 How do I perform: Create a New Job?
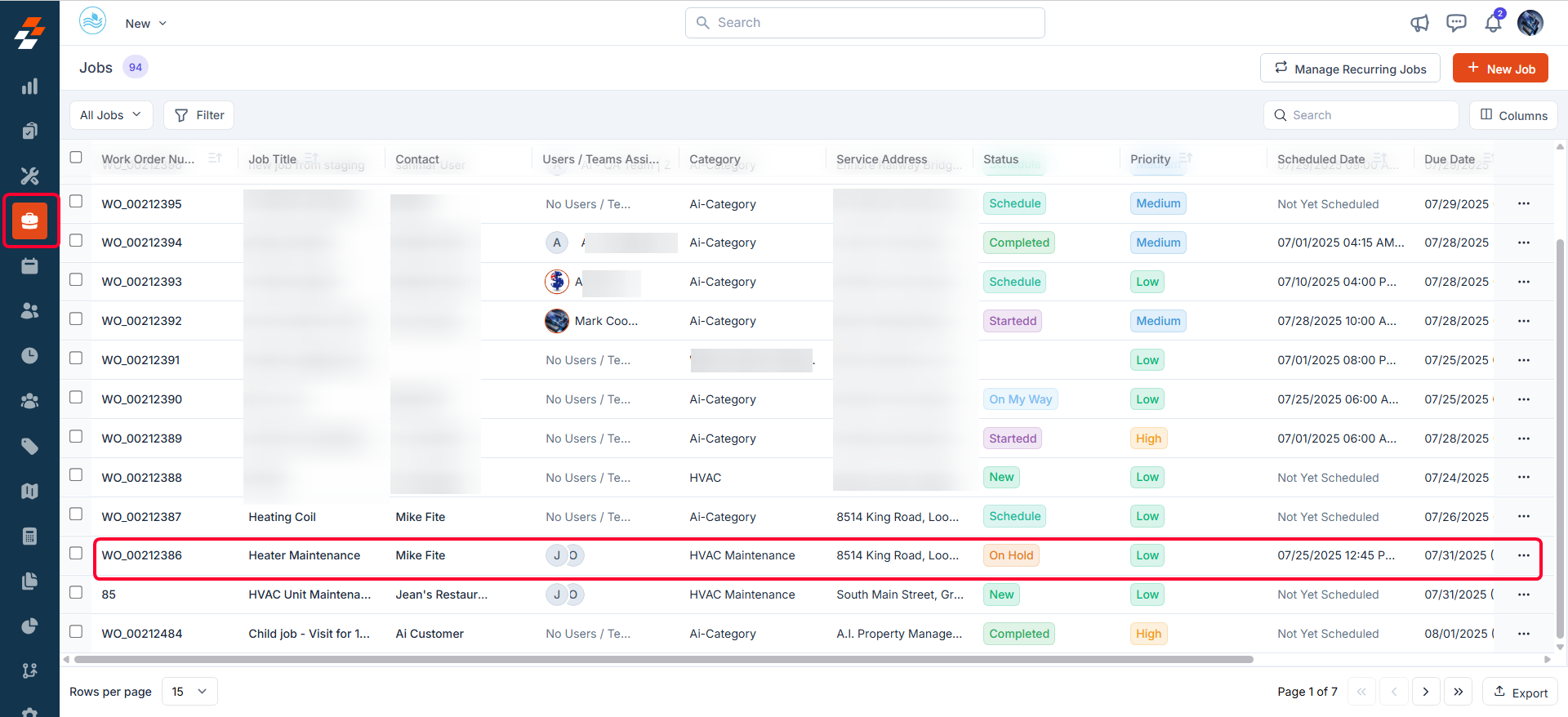[1500, 69]
